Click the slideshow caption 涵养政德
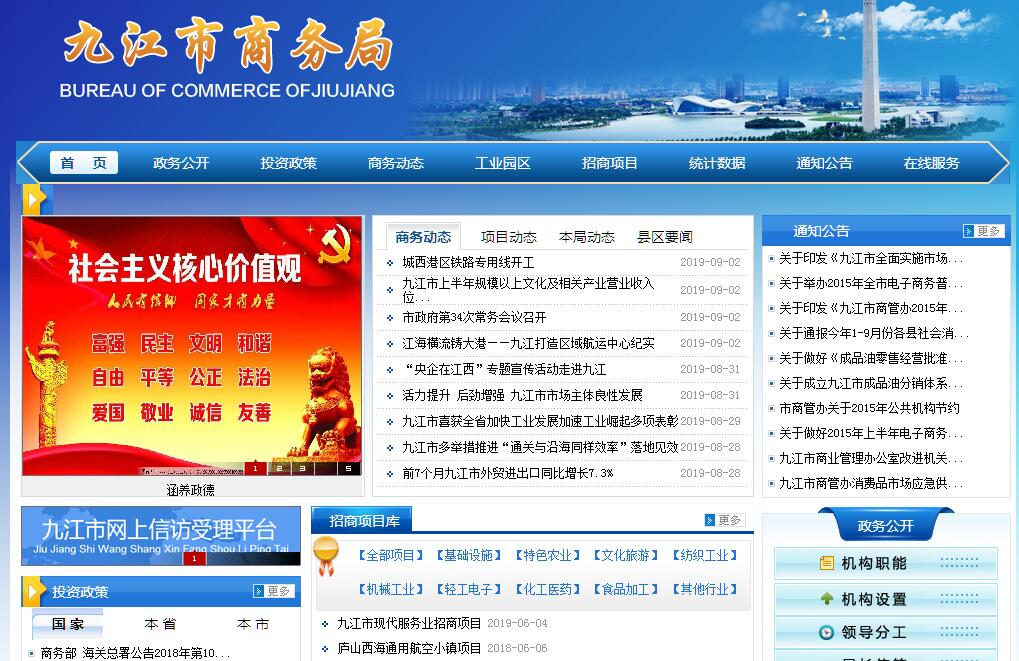This screenshot has width=1019, height=661. pos(190,489)
